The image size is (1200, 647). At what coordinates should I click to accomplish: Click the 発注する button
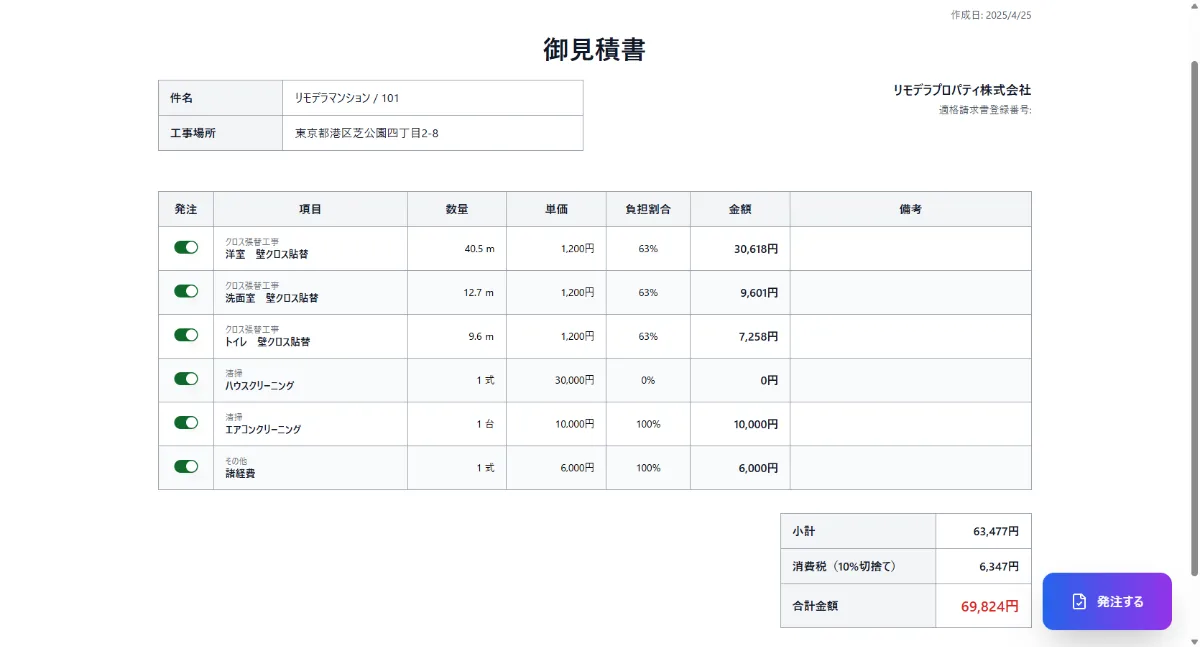pos(1107,601)
